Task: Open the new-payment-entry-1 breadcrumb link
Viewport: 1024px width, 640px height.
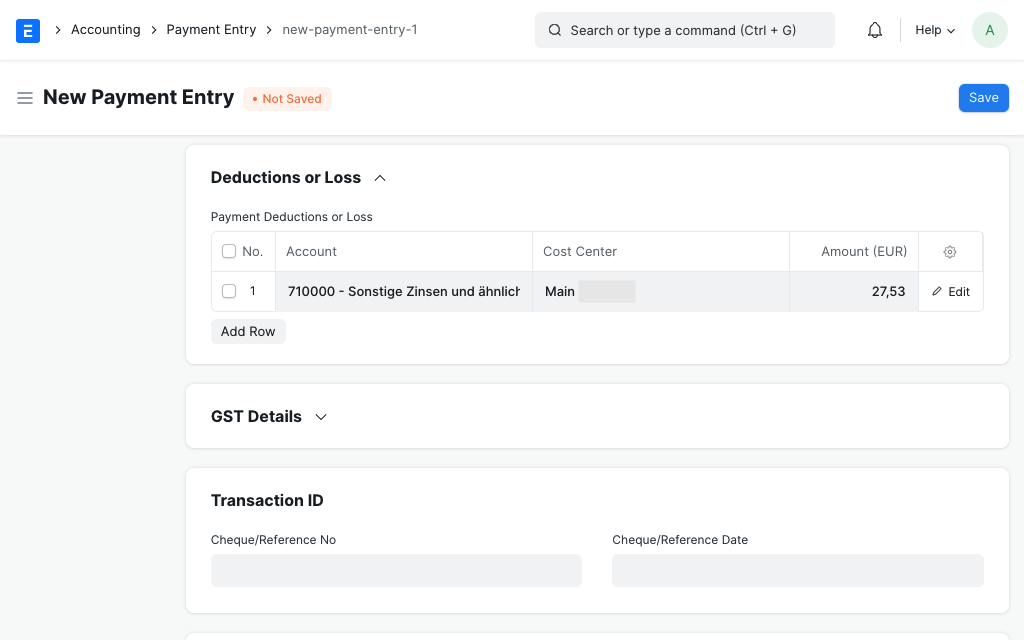Action: tap(350, 29)
